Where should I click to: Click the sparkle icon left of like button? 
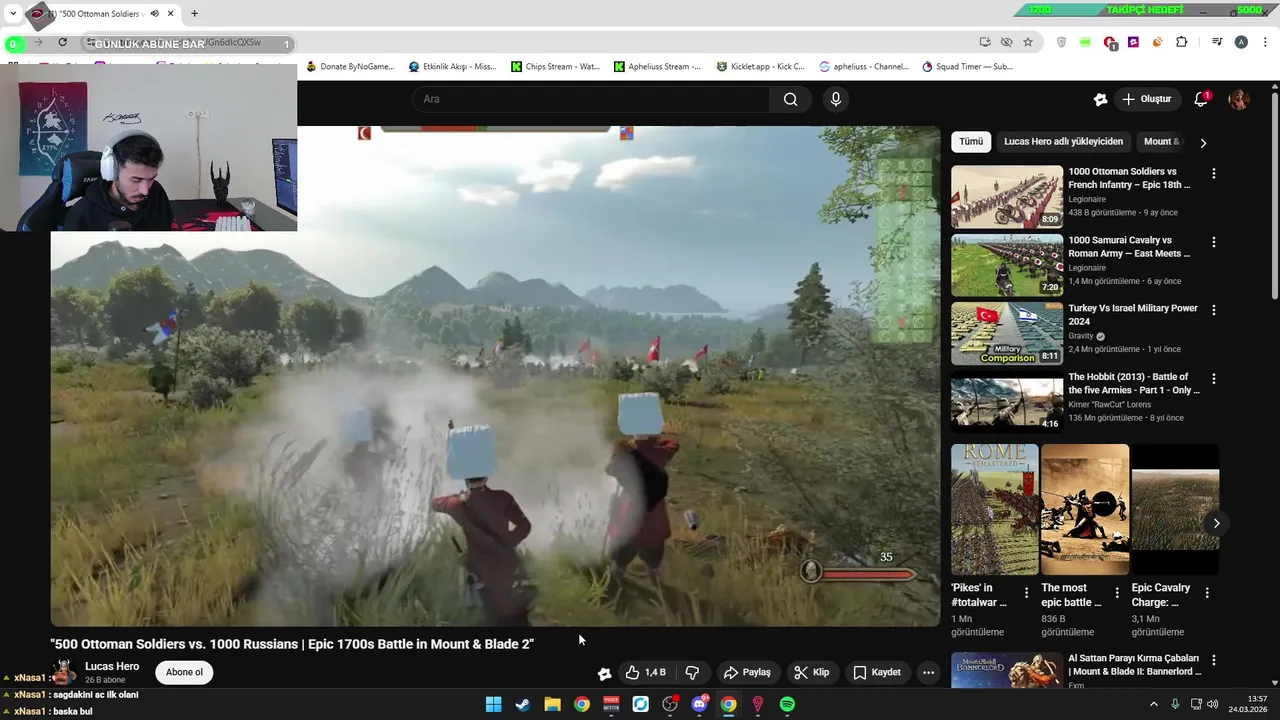[604, 673]
